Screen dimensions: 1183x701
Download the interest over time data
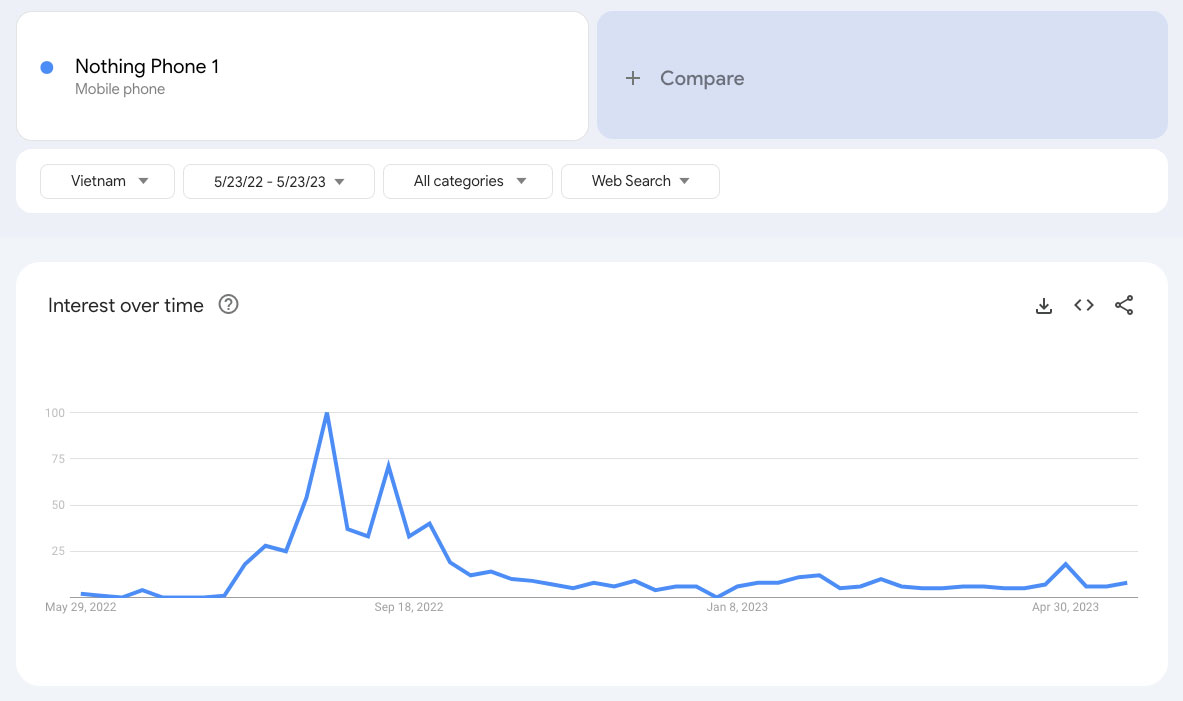(x=1043, y=306)
